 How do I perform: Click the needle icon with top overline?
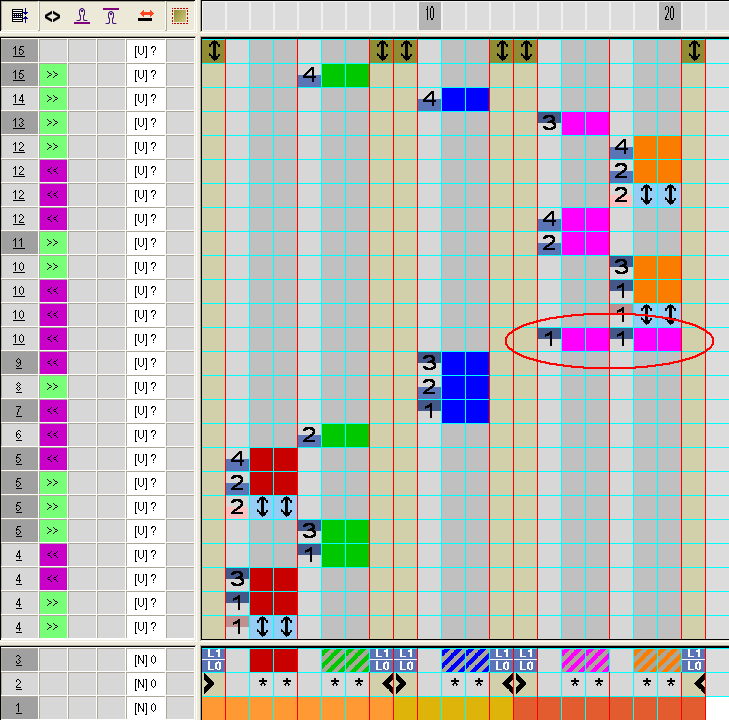pyautogui.click(x=112, y=16)
